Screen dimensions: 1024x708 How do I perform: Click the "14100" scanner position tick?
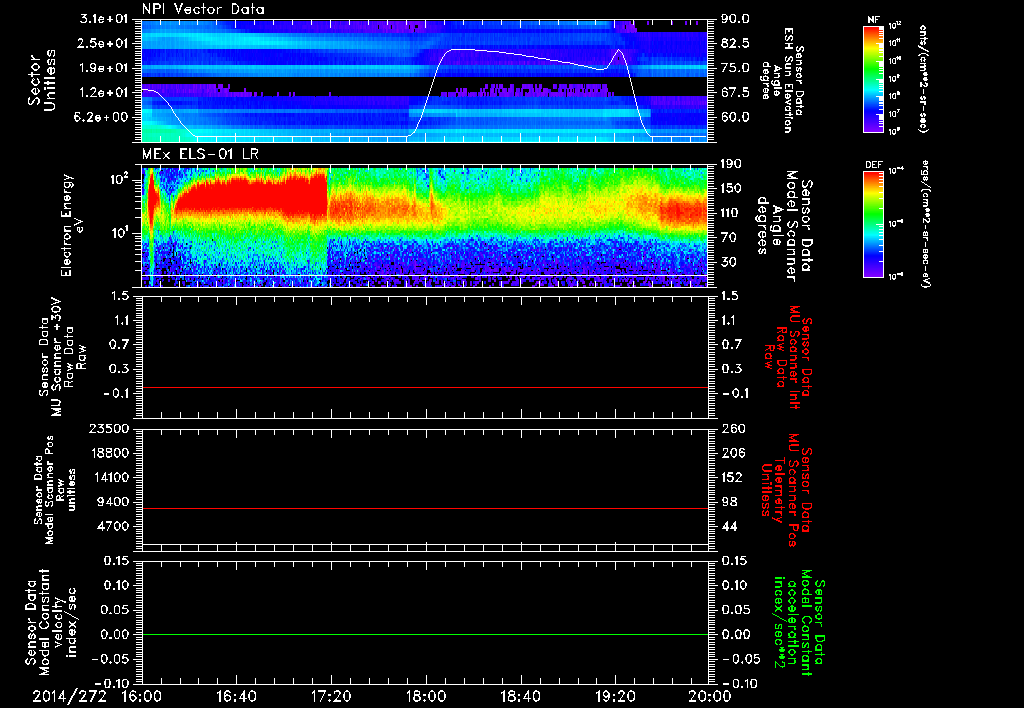coord(110,477)
